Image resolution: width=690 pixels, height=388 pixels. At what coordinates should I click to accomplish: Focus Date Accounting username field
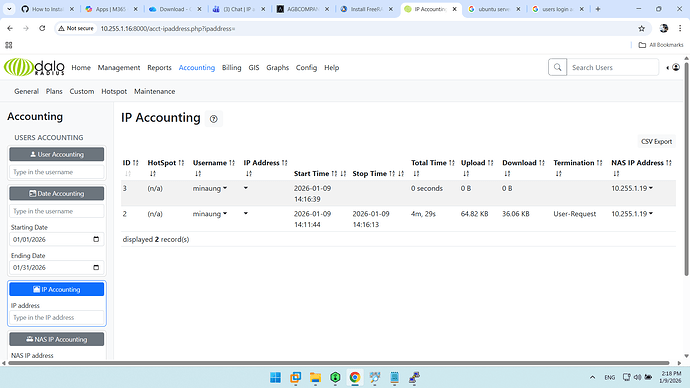pos(57,211)
